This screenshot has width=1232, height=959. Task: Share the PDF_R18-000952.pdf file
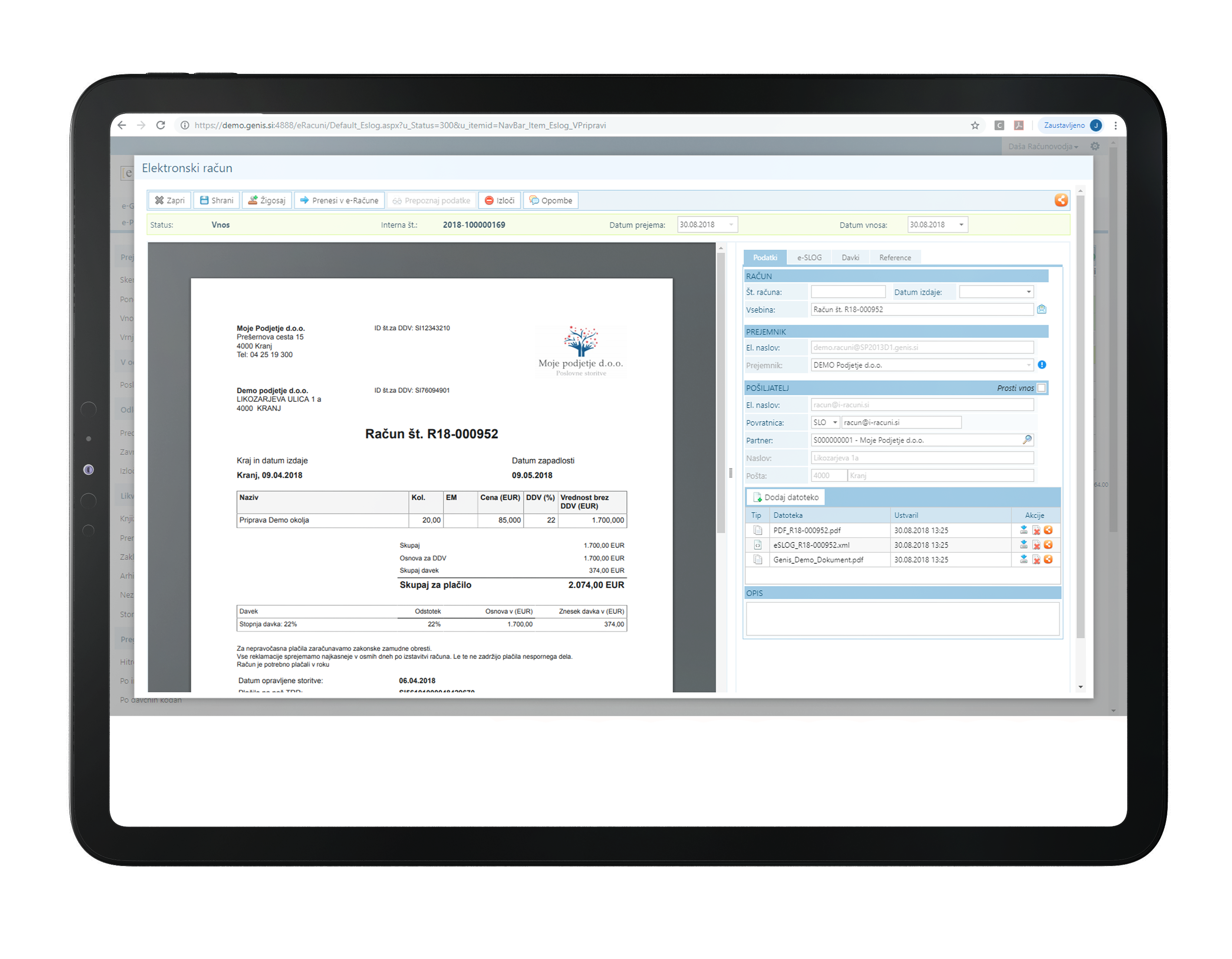1048,530
